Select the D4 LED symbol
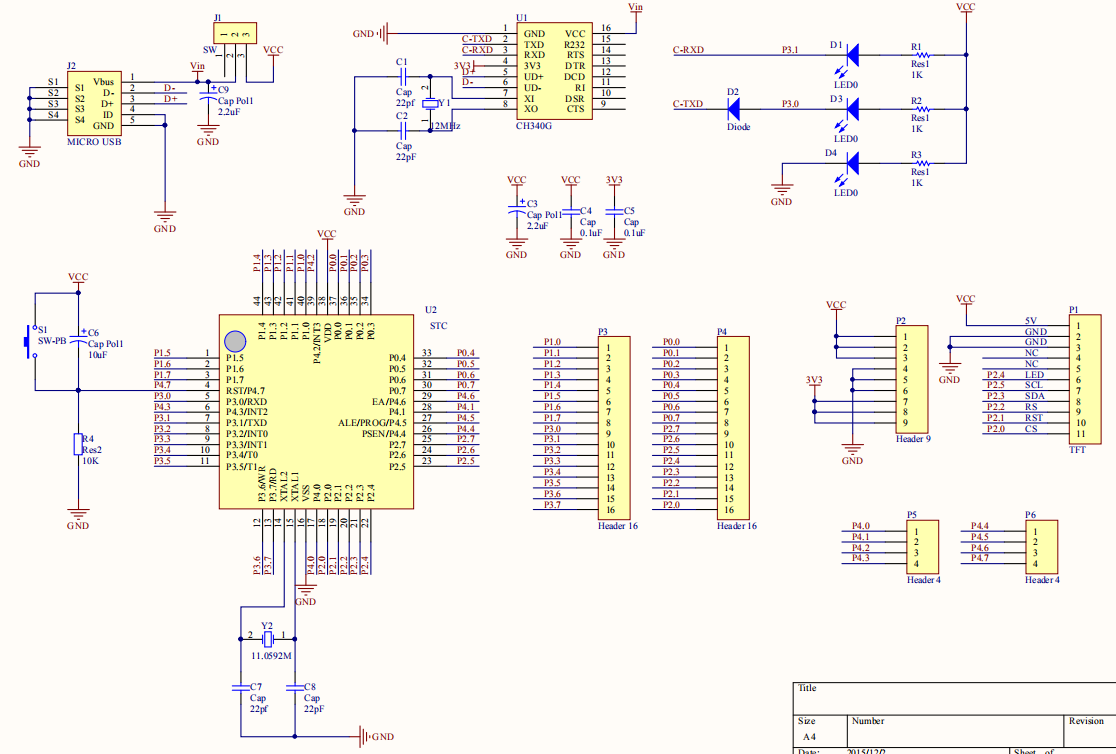The width and height of the screenshot is (1116, 754). point(852,163)
